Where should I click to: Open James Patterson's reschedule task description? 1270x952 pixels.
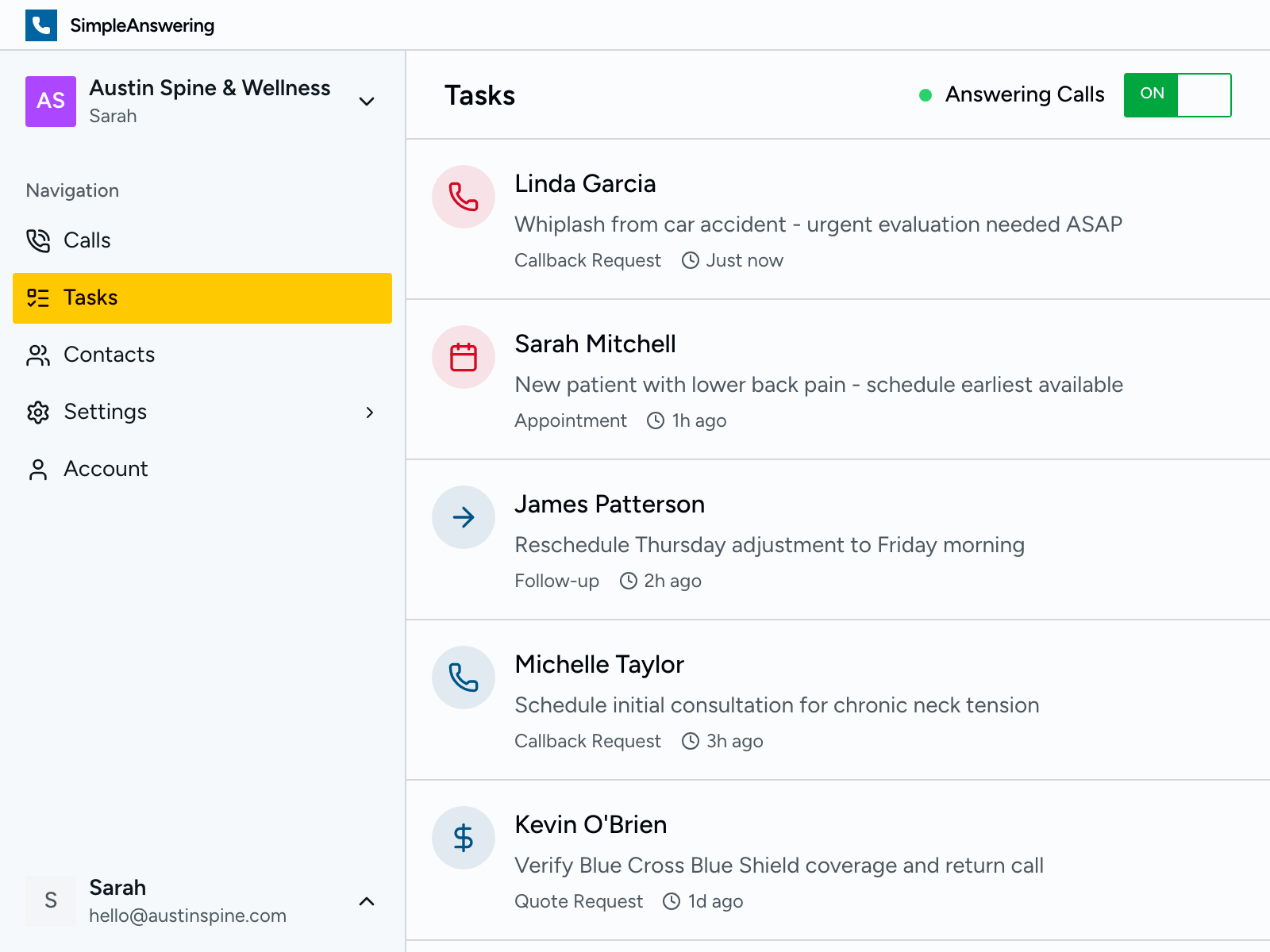769,545
